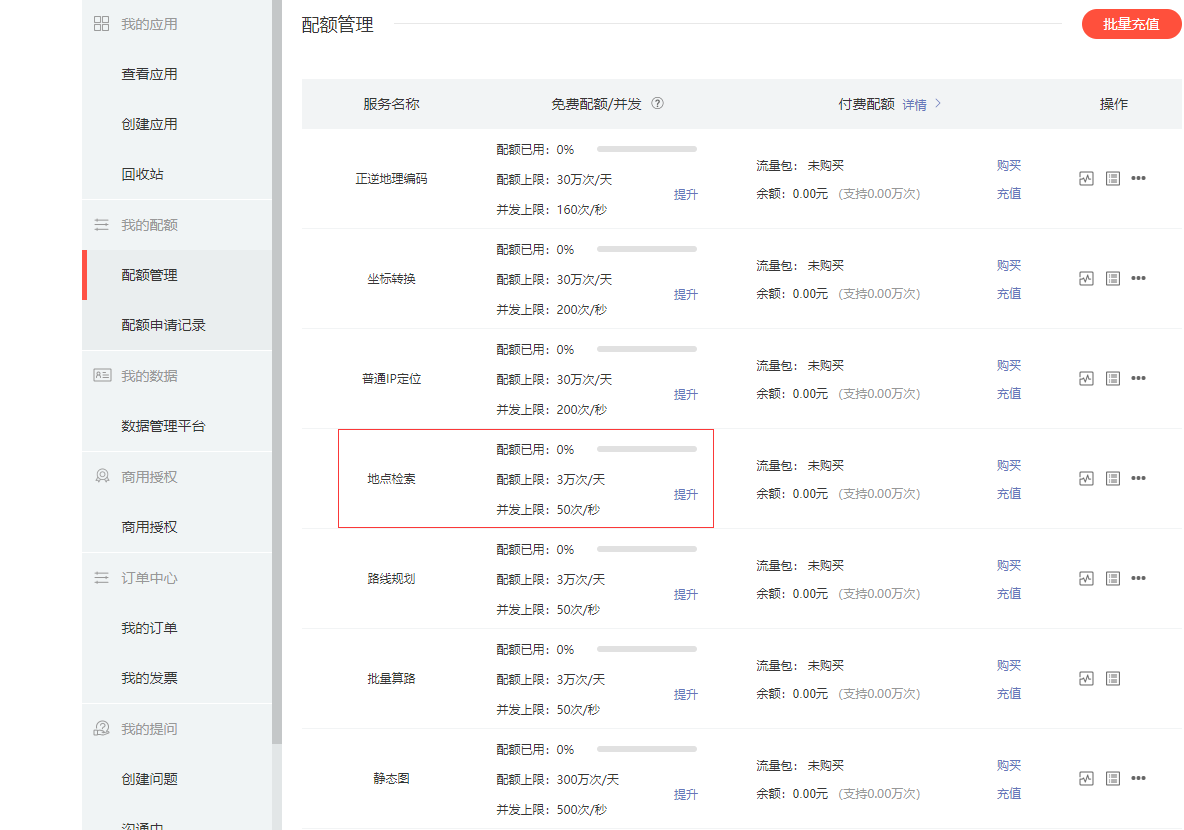Click the 我的应用 grid icon
This screenshot has height=830, width=1184.
pyautogui.click(x=101, y=24)
